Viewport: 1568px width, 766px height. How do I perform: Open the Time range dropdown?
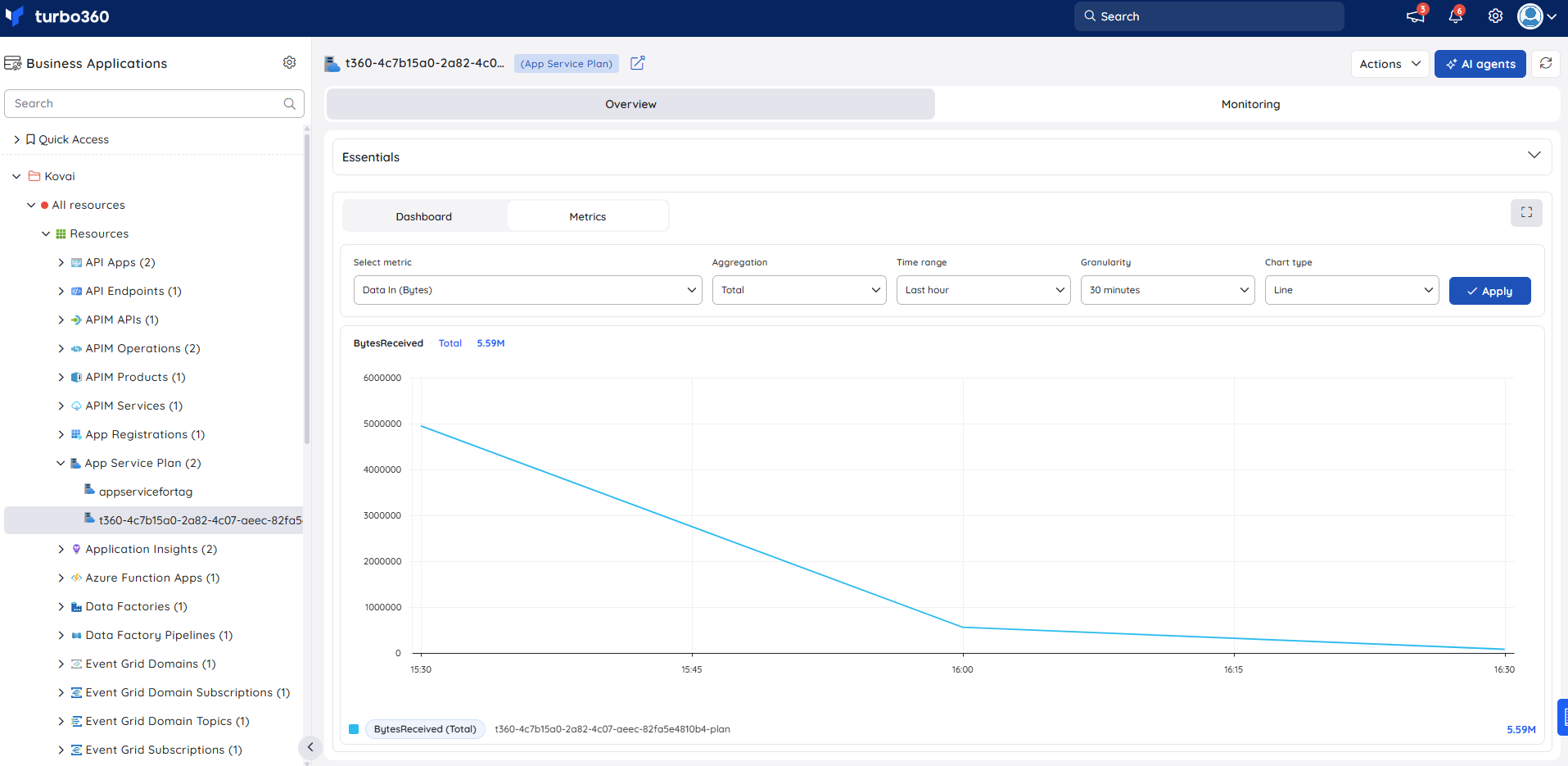[983, 290]
